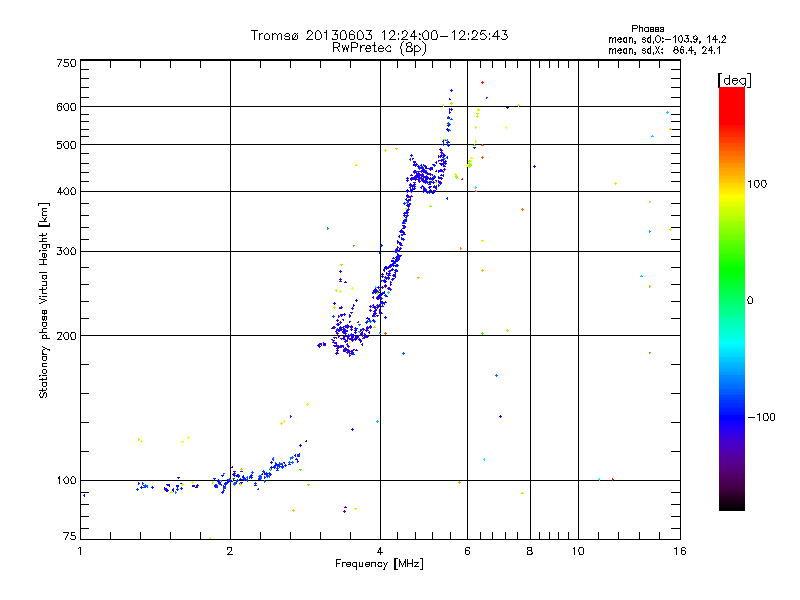The image size is (800, 600).
Task: Click the '4' x-axis tick label
Action: tap(380, 551)
